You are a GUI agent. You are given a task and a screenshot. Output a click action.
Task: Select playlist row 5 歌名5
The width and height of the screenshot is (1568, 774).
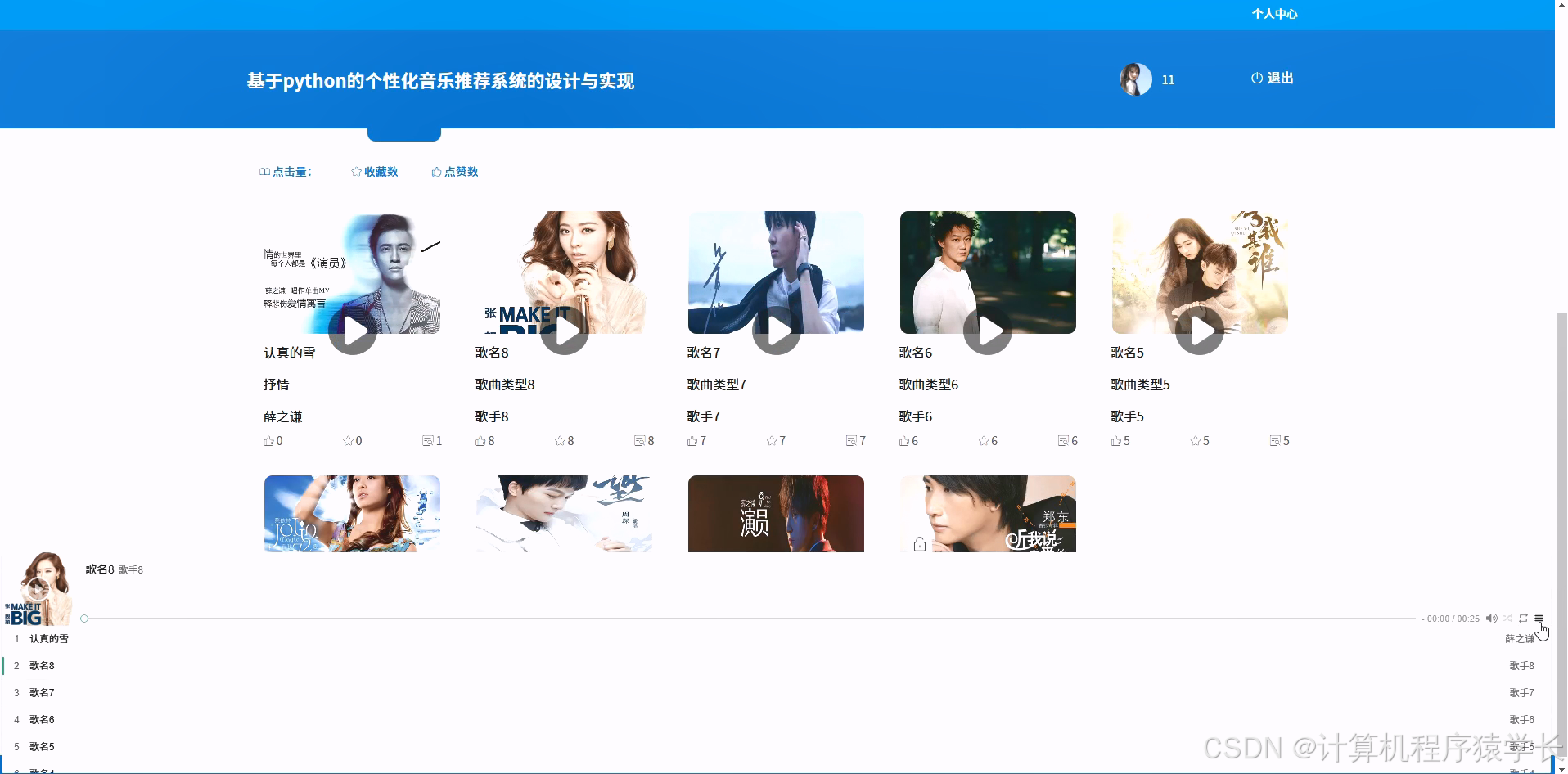tap(777, 747)
